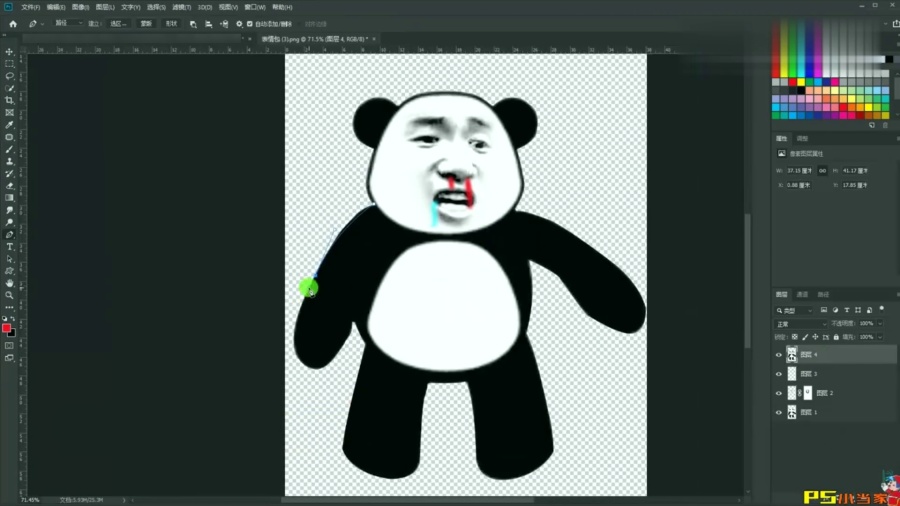Select the Frame tool
Image resolution: width=900 pixels, height=506 pixels.
9,112
